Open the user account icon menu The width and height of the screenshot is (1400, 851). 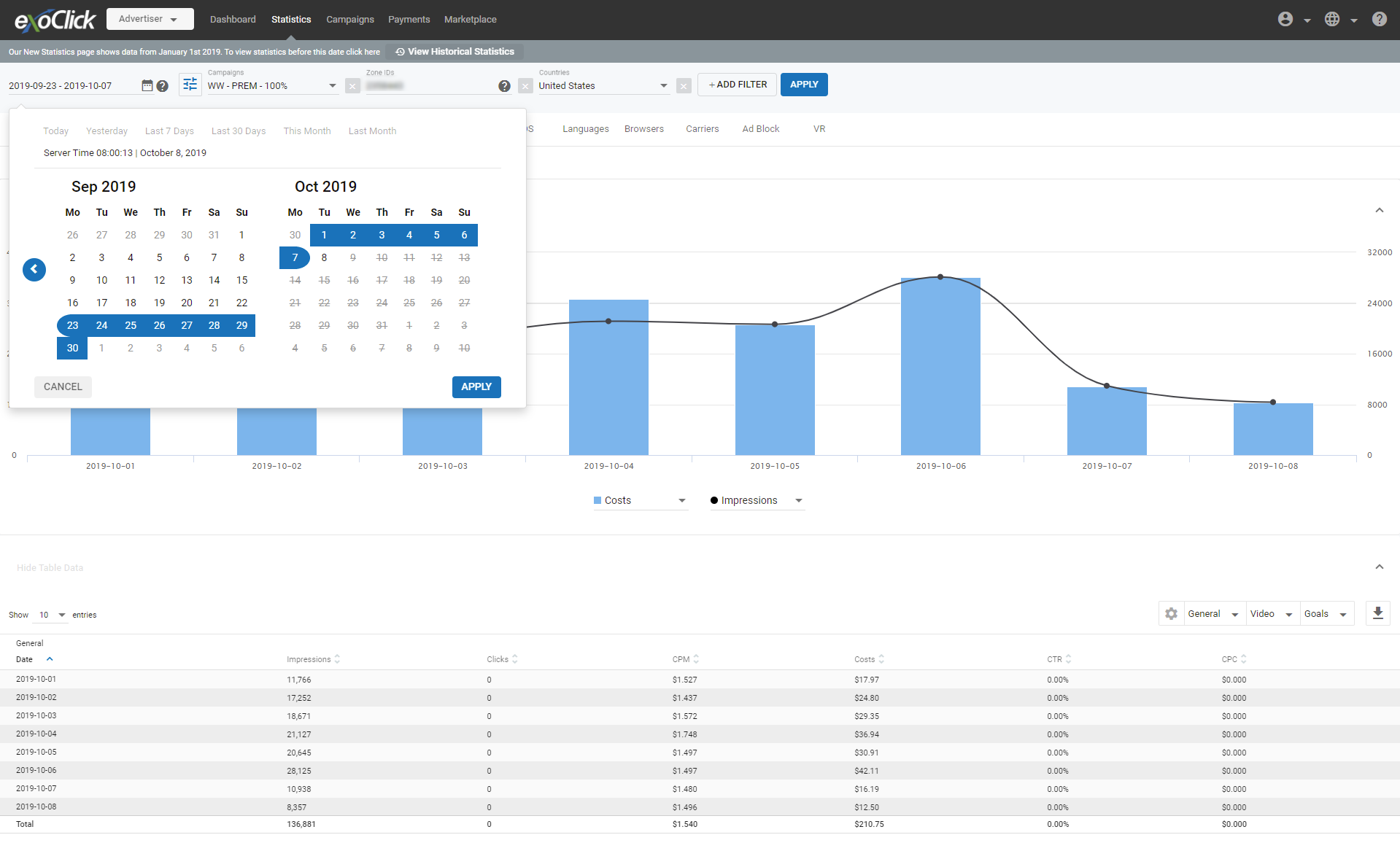pos(1285,19)
